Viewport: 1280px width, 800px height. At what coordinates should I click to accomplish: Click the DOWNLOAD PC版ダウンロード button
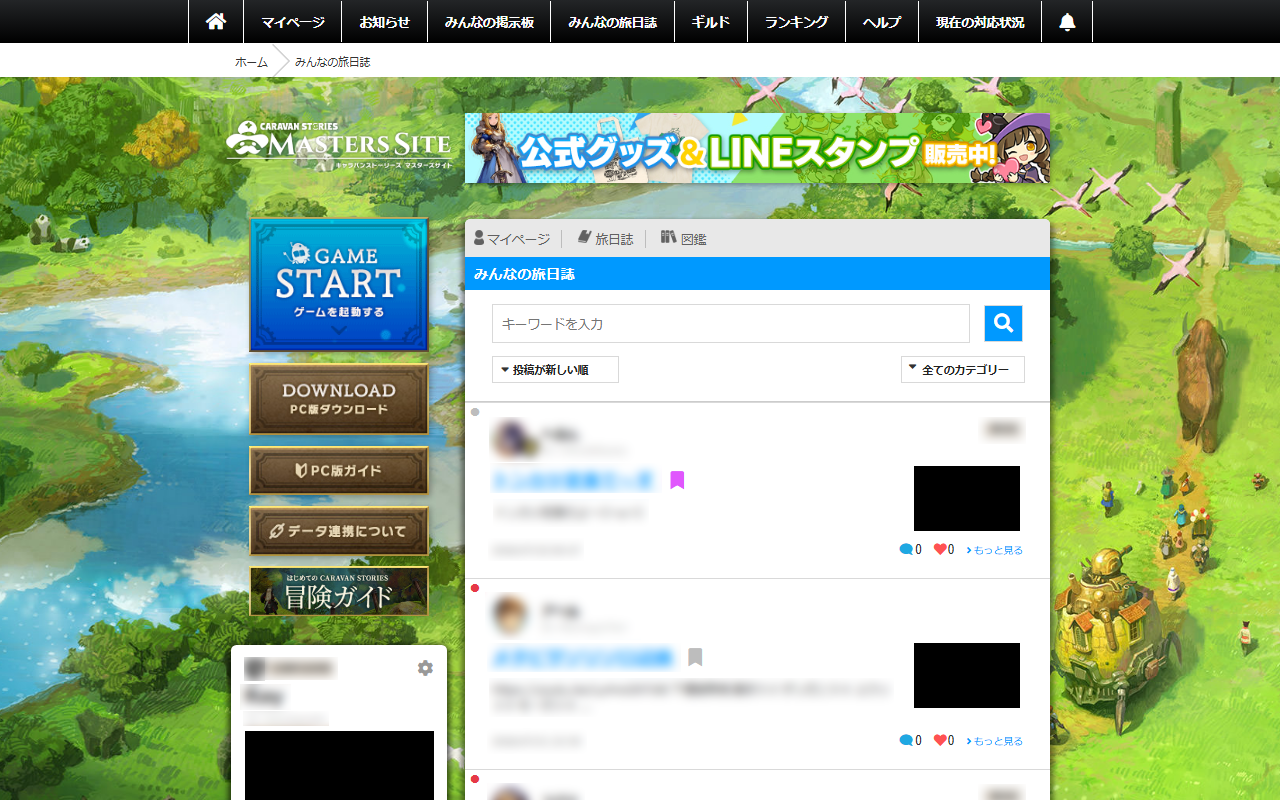(339, 399)
